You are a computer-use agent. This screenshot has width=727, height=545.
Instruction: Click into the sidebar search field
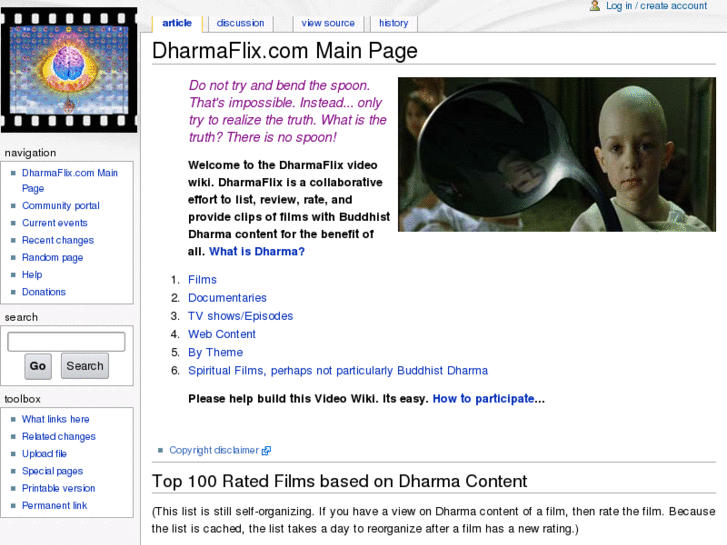(66, 342)
